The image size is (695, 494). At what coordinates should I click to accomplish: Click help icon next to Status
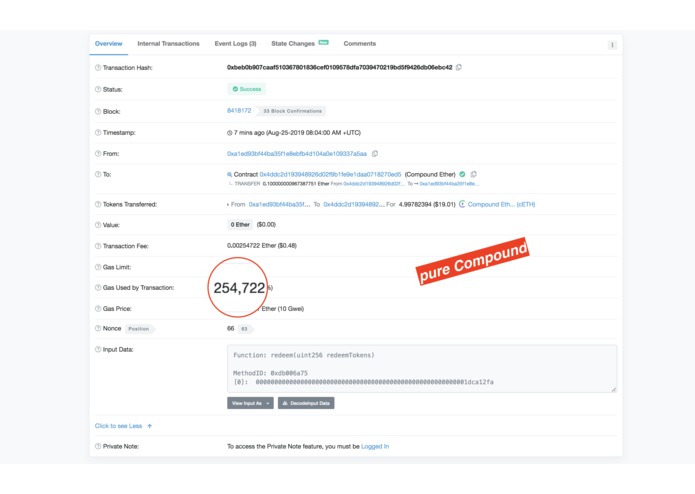pos(98,89)
